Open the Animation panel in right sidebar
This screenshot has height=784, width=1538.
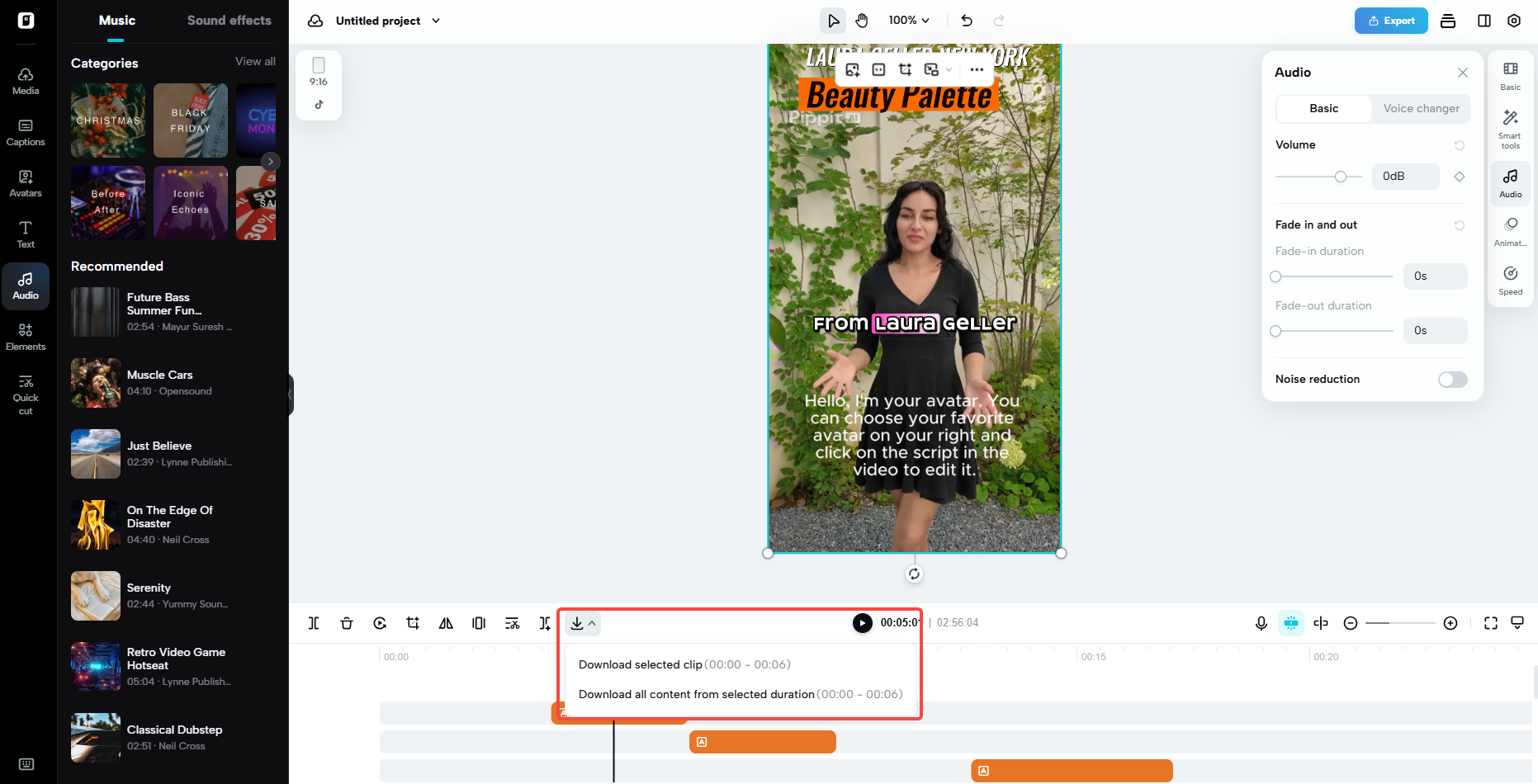[x=1511, y=231]
